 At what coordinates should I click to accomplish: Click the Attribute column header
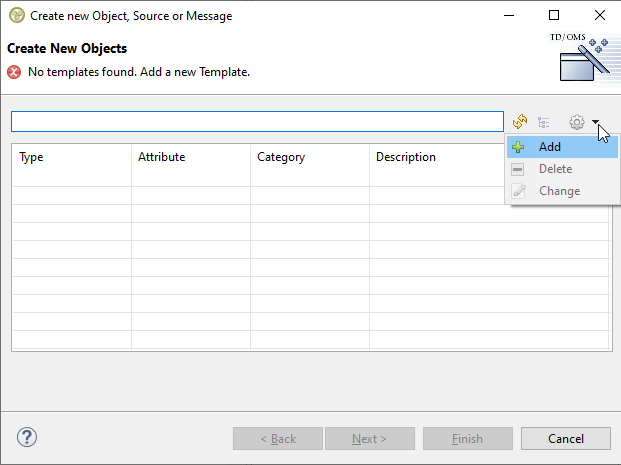[190, 157]
